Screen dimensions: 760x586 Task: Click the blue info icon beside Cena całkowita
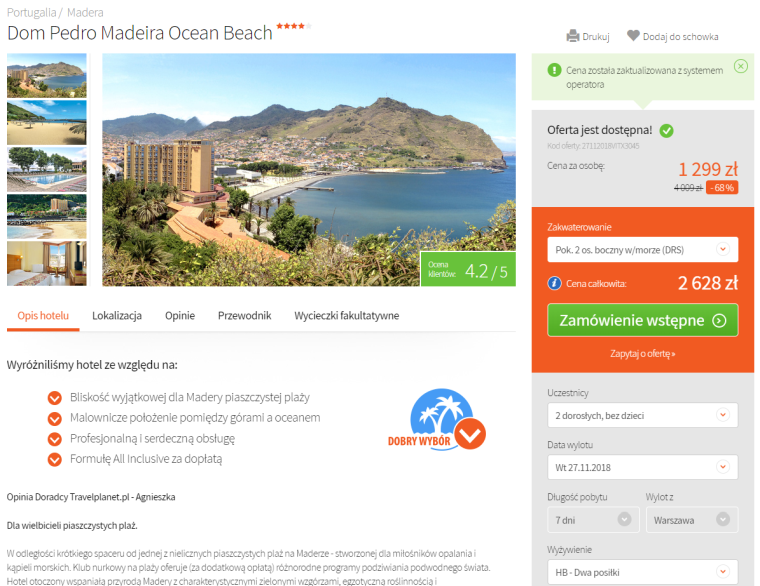(x=554, y=283)
